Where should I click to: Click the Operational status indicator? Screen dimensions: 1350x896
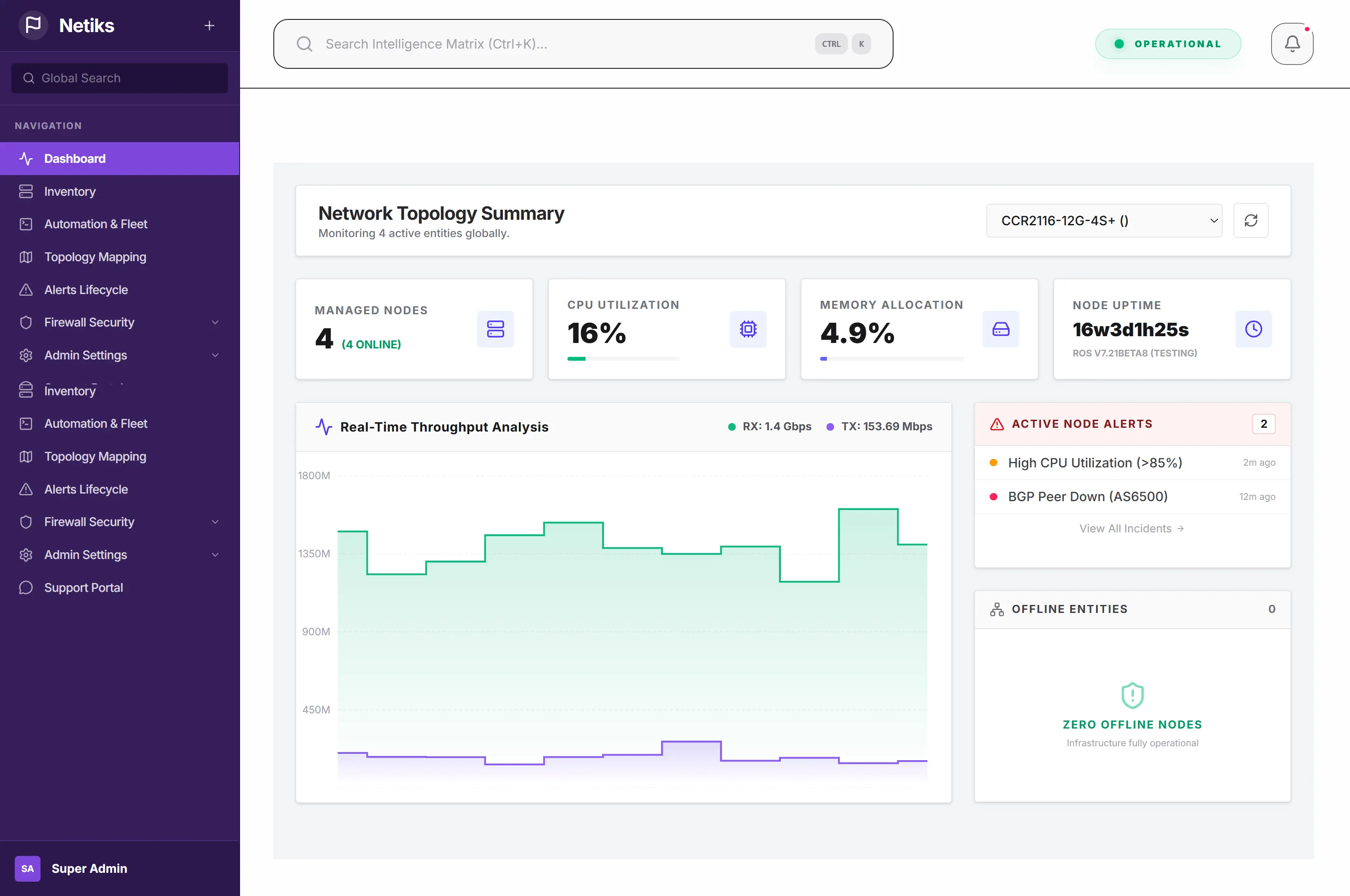[x=1168, y=43]
